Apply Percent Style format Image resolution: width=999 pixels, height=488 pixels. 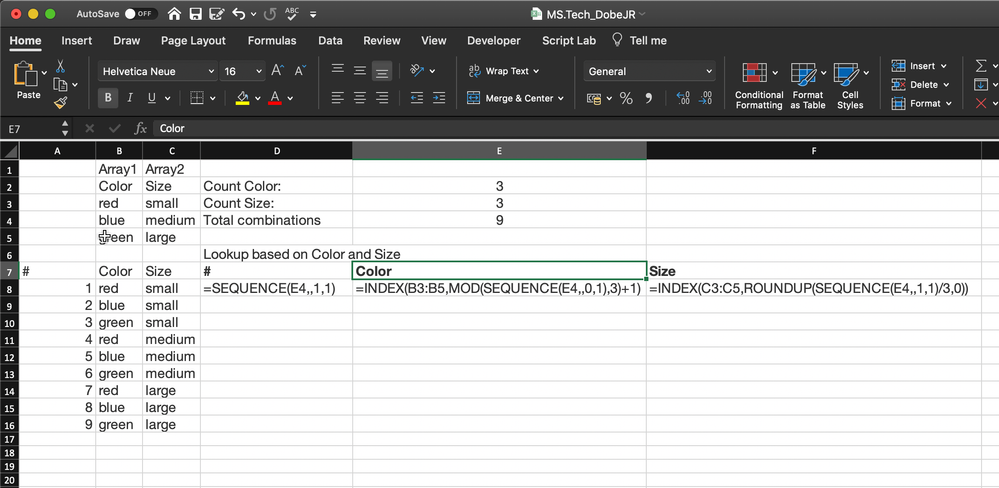(626, 98)
